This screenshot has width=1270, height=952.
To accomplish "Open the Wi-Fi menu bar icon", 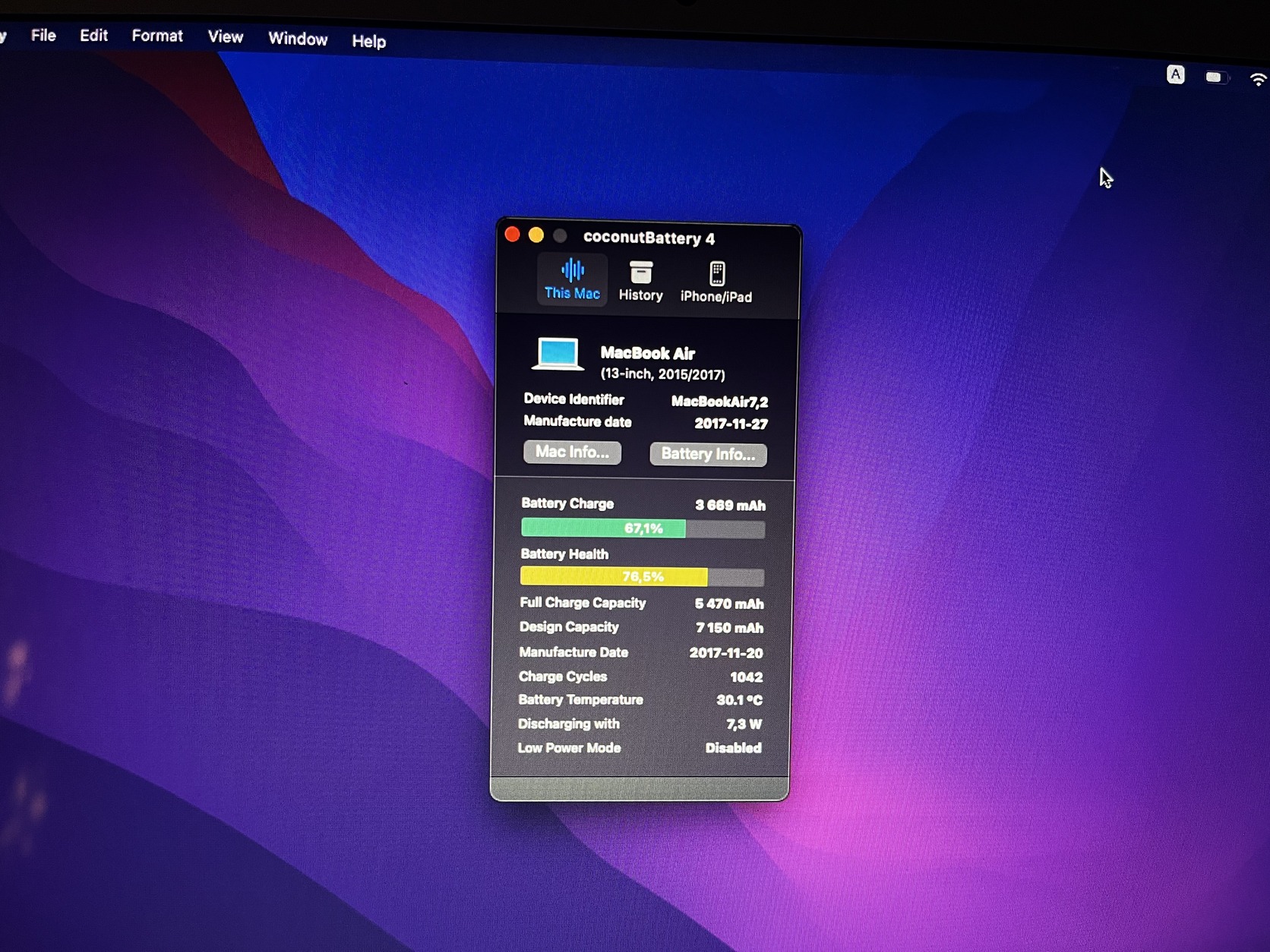I will coord(1259,79).
